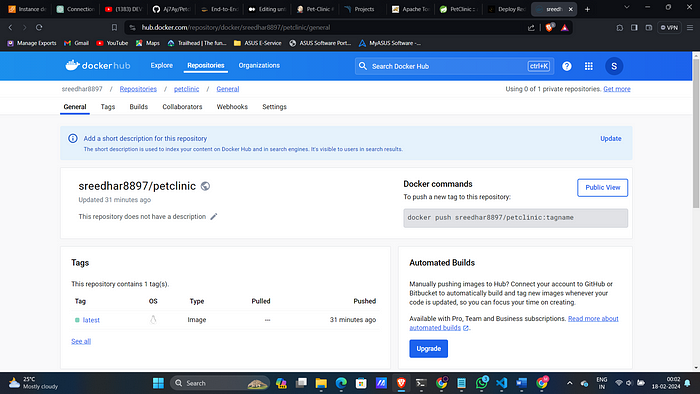
Task: Open a new browser tab with plus
Action: pyautogui.click(x=588, y=9)
